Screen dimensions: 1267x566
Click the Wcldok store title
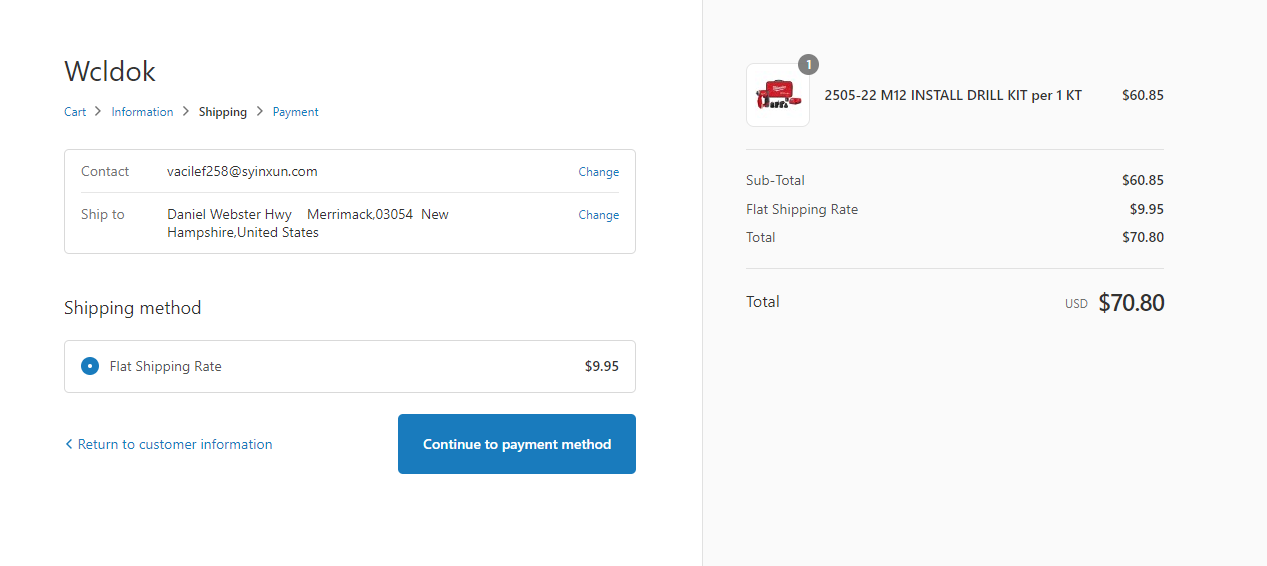click(x=110, y=71)
